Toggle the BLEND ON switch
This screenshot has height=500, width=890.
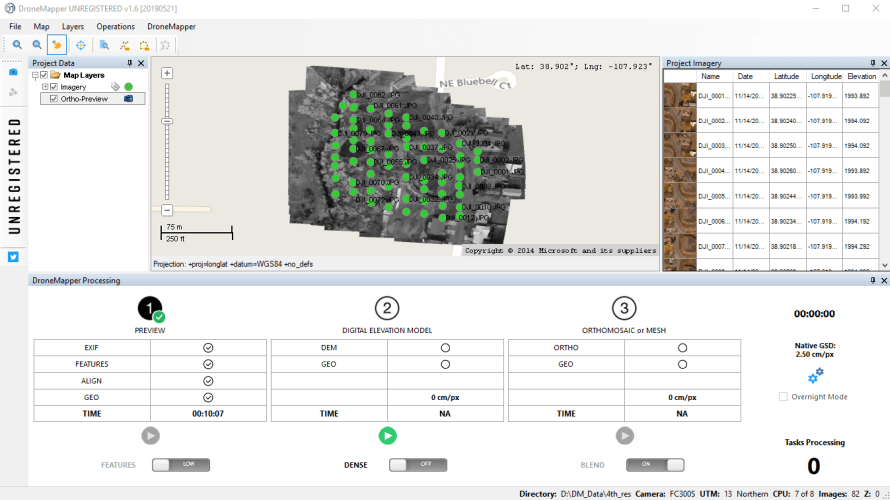655,465
